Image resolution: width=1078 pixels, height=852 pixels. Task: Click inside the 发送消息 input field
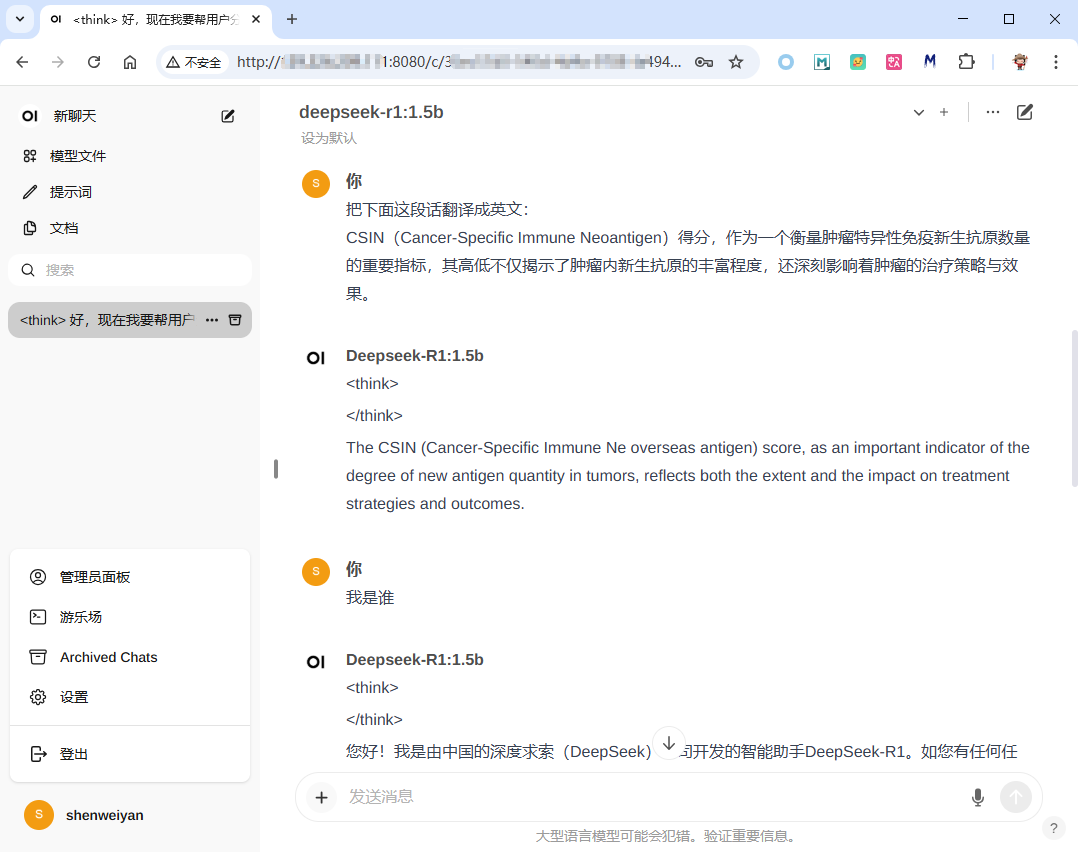[600, 797]
